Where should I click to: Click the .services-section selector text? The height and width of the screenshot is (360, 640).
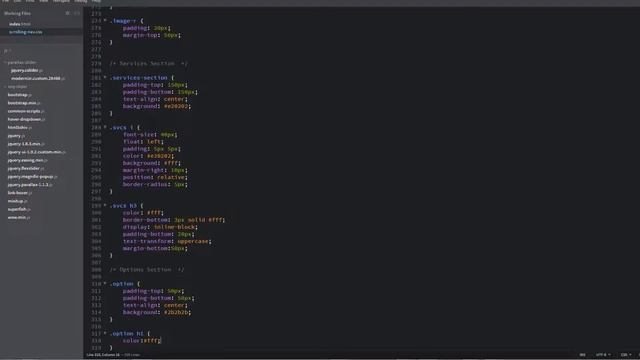coord(138,78)
